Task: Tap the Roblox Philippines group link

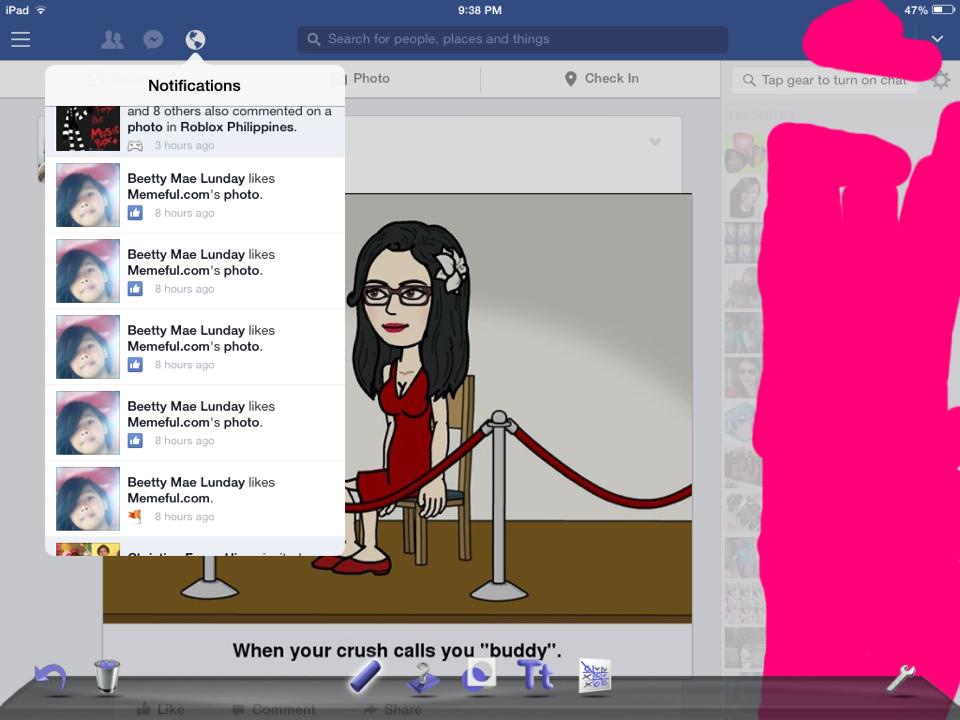Action: (x=238, y=127)
